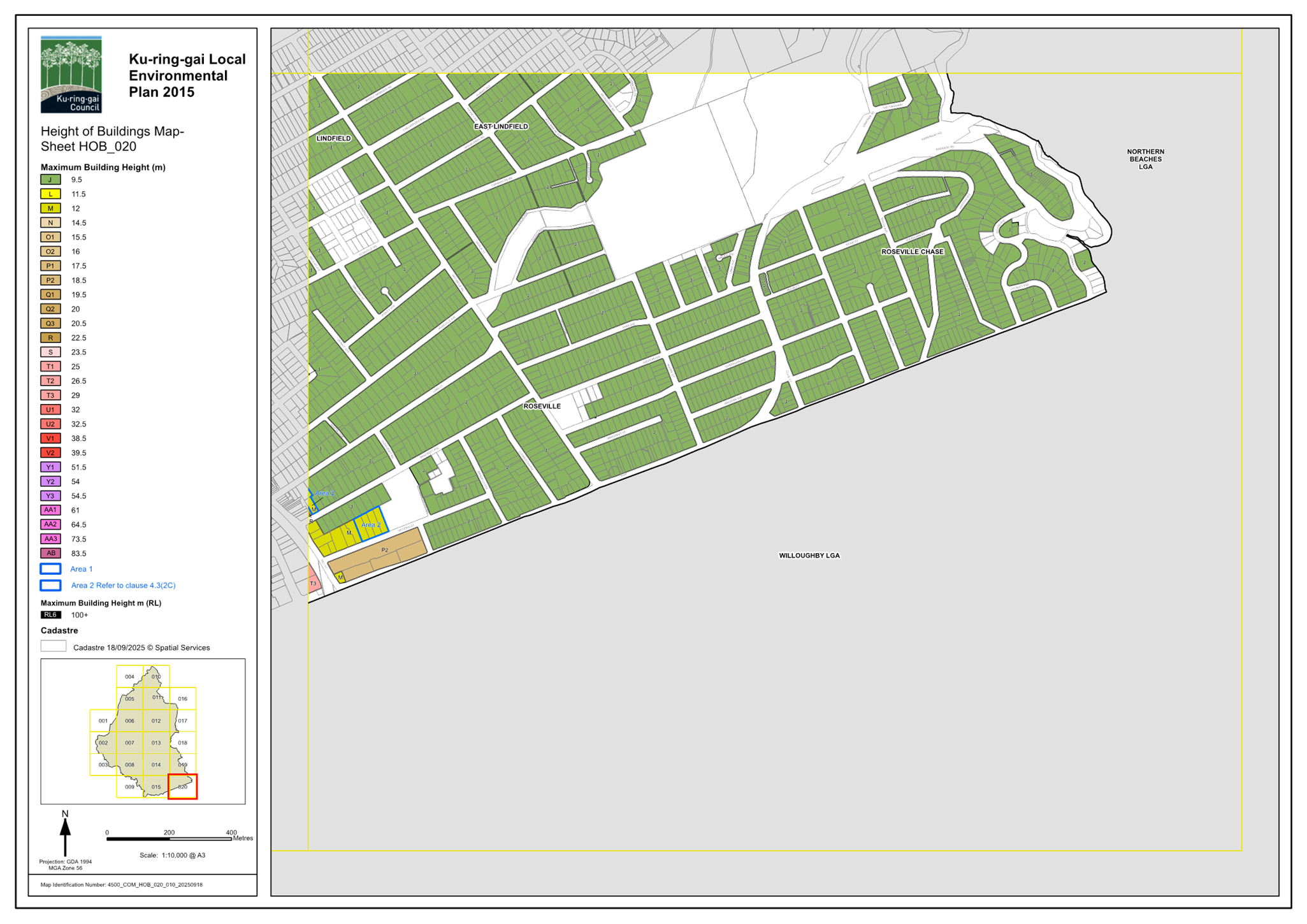Select the V1 red legend swatch
This screenshot has width=1307, height=924.
[x=50, y=438]
